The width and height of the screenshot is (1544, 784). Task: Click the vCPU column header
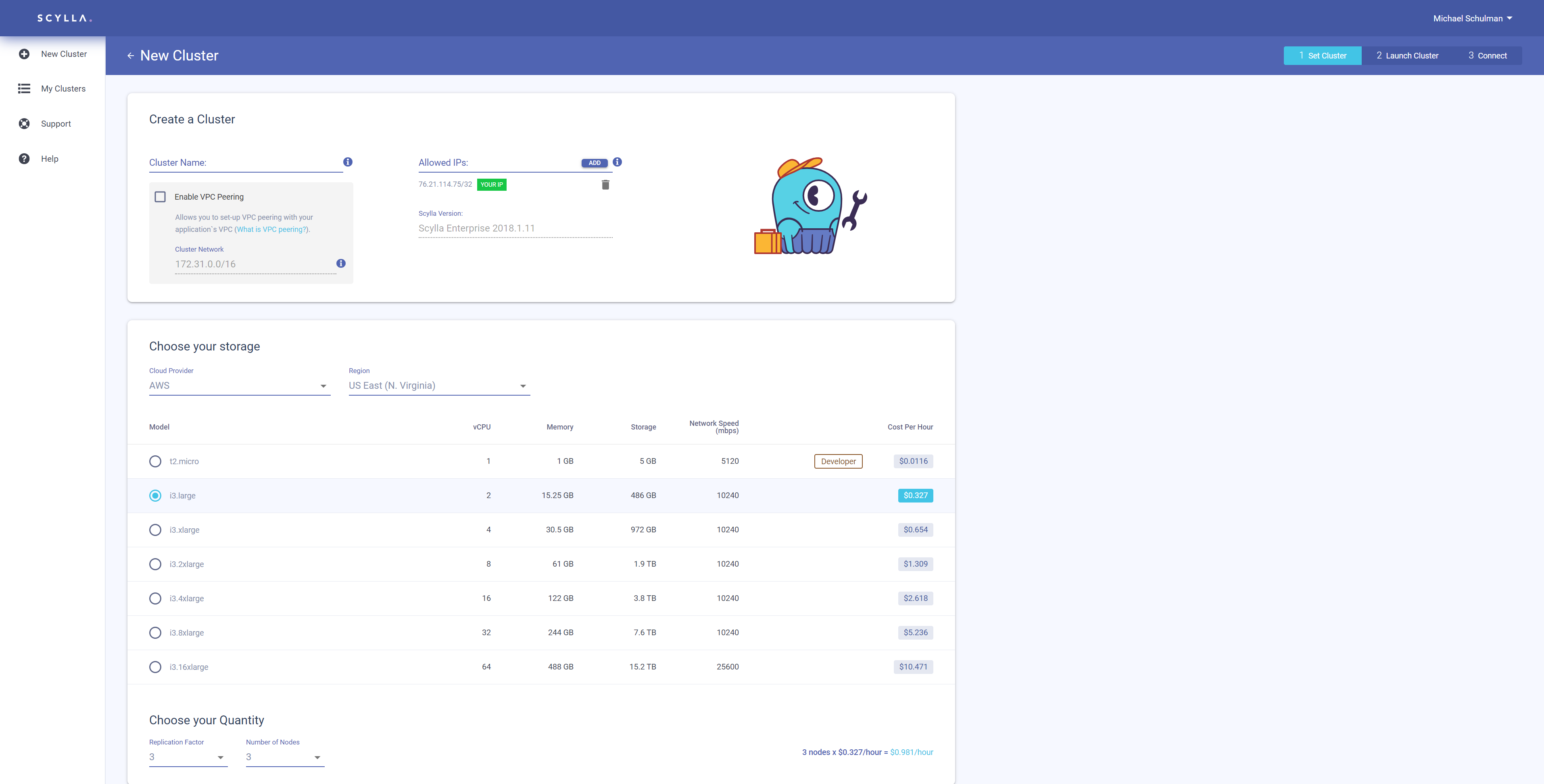pos(481,427)
